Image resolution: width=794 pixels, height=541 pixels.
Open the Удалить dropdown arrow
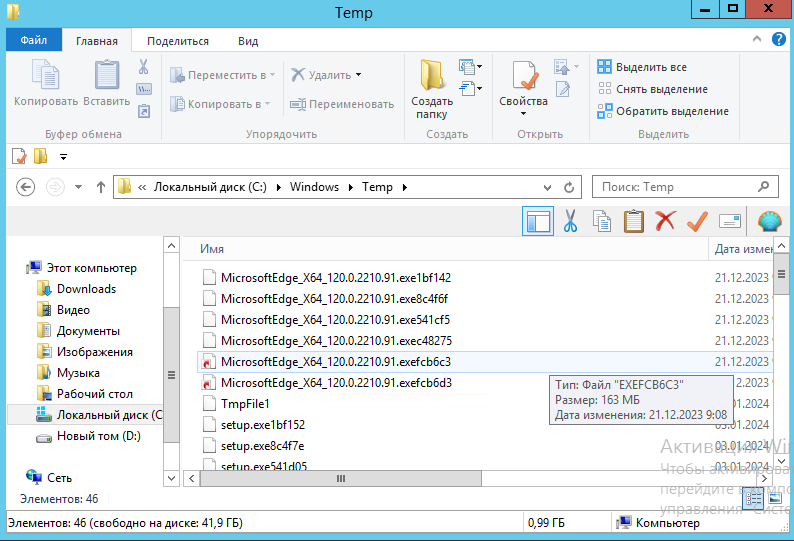(359, 75)
